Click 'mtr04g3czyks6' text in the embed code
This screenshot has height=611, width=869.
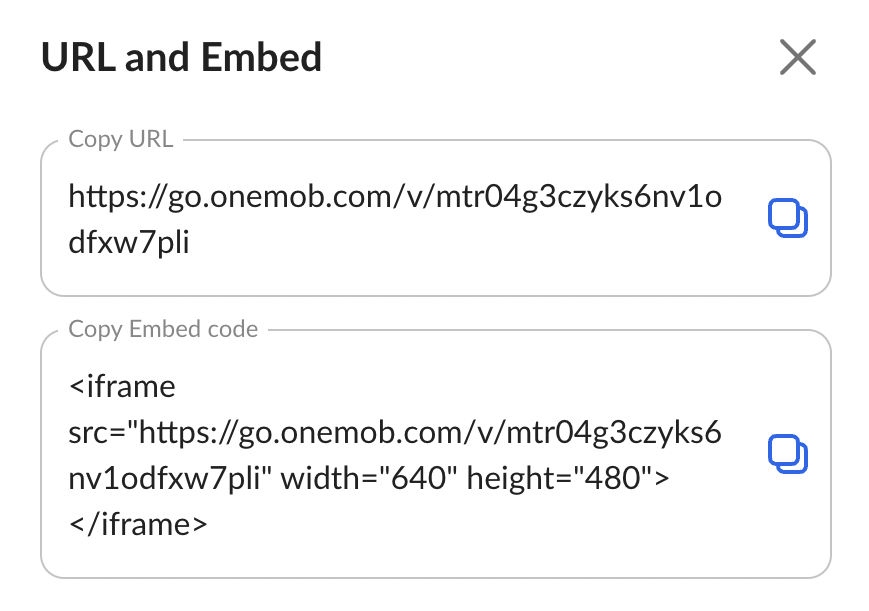(614, 433)
